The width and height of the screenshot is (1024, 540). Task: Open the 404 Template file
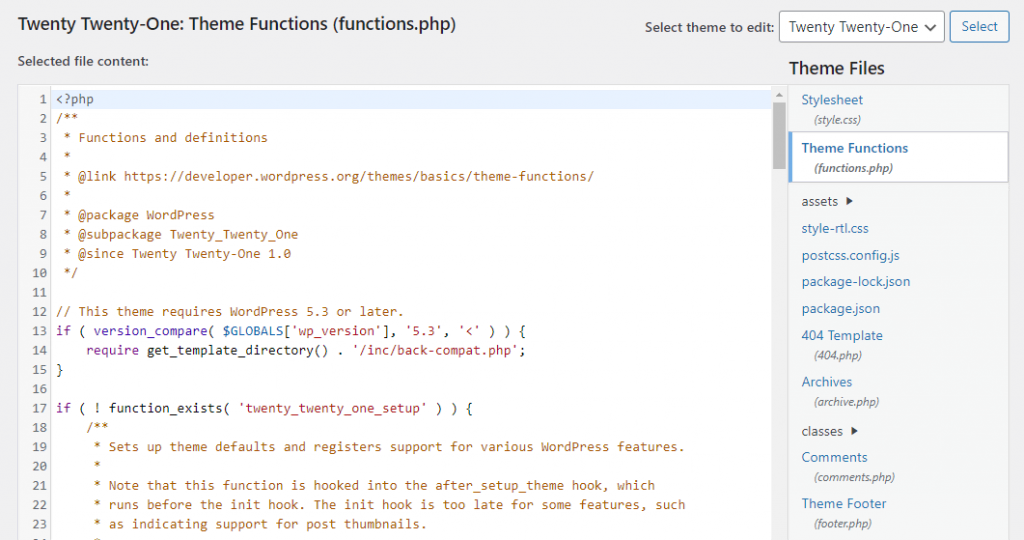tap(842, 336)
